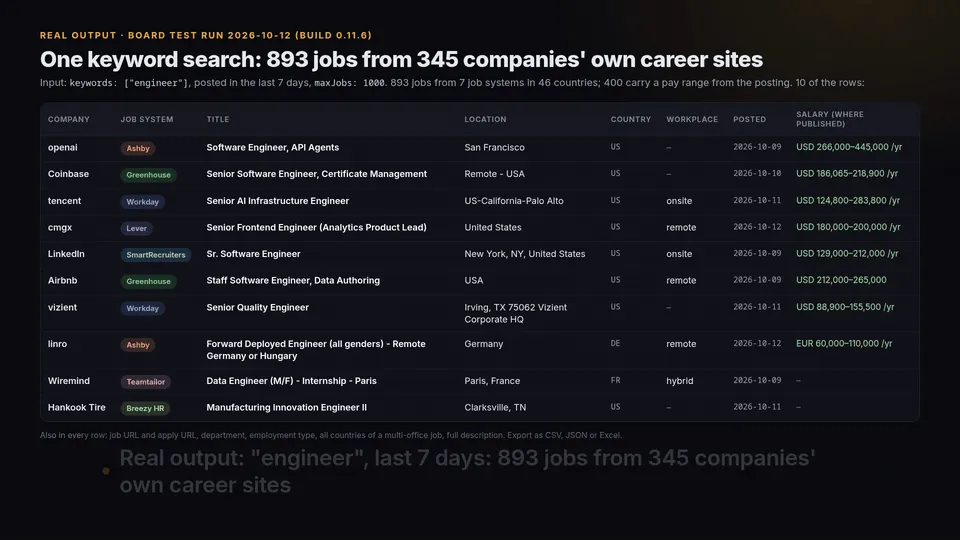
Task: Open 'Senior Quality Engineer' title
Action: pyautogui.click(x=257, y=307)
